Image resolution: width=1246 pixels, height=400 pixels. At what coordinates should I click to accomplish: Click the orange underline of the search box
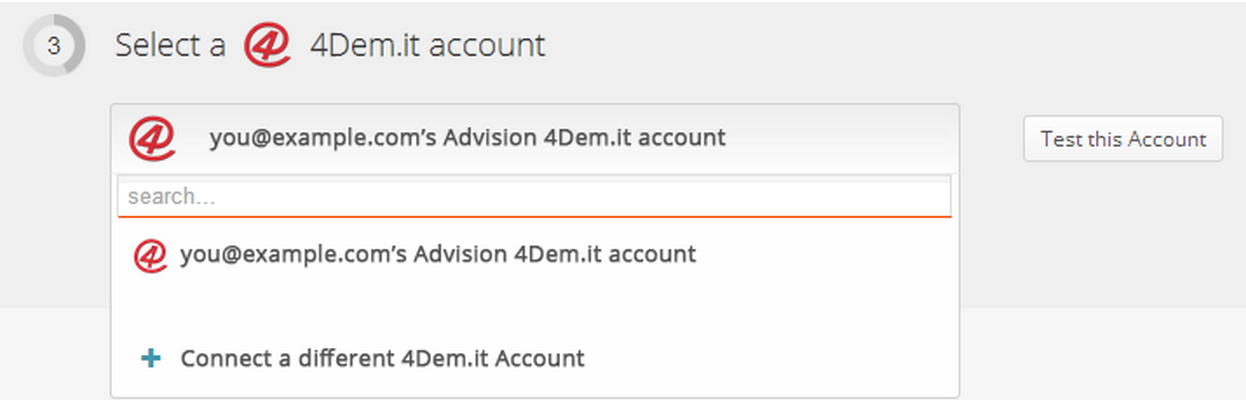pos(534,216)
